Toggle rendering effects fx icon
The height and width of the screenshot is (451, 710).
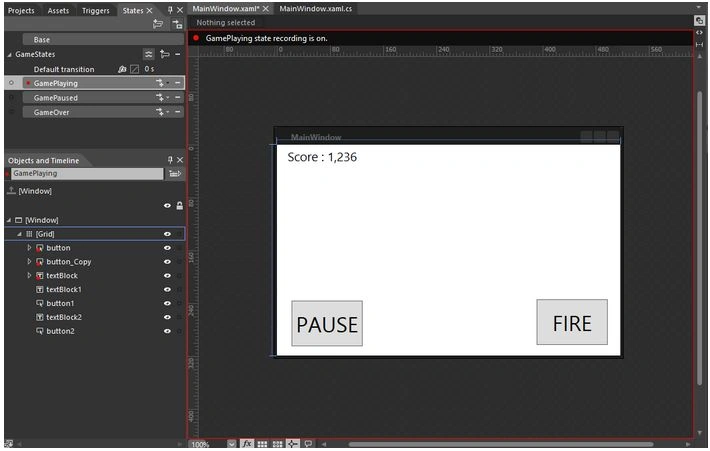[247, 444]
